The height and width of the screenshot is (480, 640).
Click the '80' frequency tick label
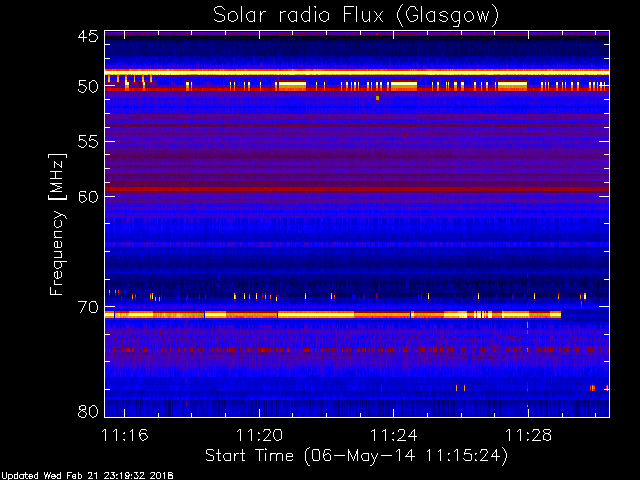(88, 411)
